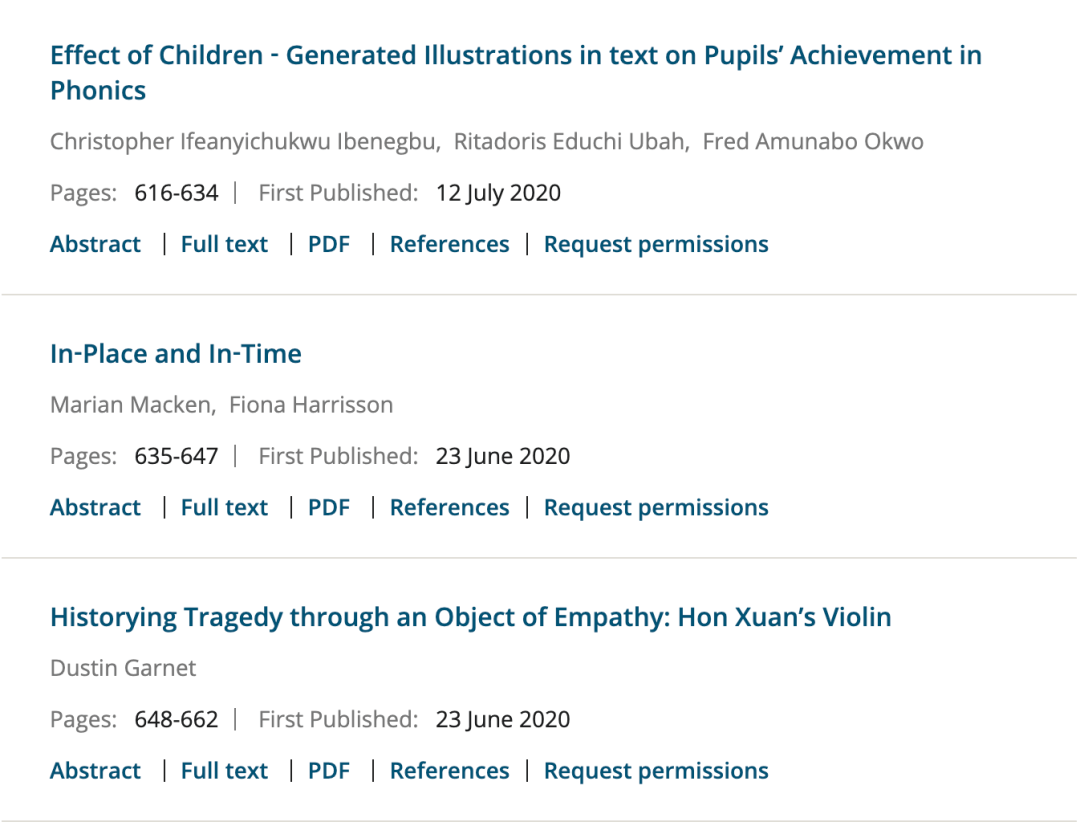
Task: Open author Dustin Garnet's page
Action: (x=123, y=668)
